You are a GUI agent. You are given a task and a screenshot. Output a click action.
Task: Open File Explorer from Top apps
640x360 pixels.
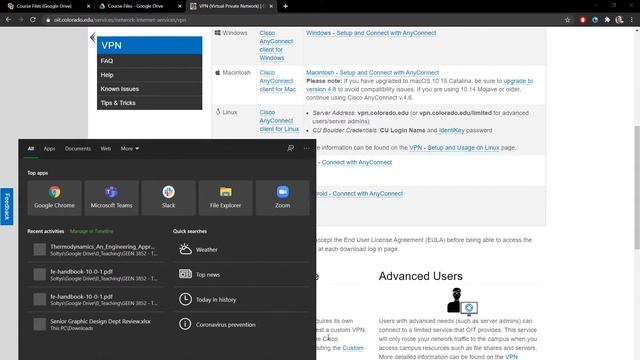pyautogui.click(x=225, y=198)
